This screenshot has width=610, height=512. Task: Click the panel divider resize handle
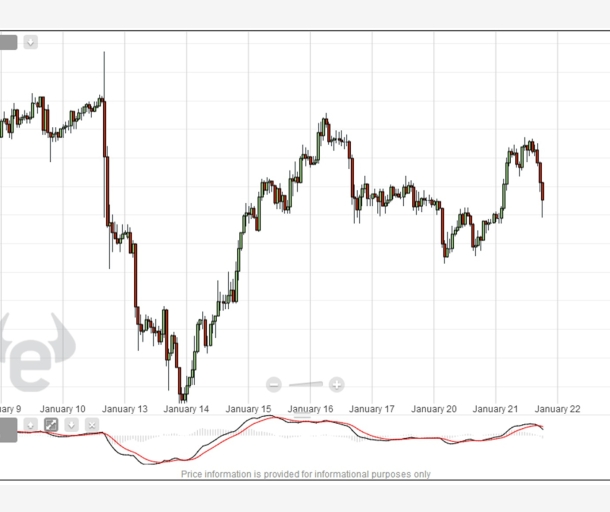point(302,416)
